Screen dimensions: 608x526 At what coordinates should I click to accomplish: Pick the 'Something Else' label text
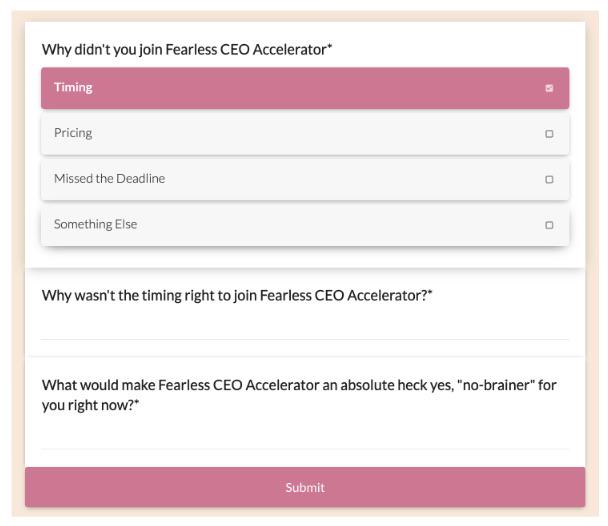[95, 224]
